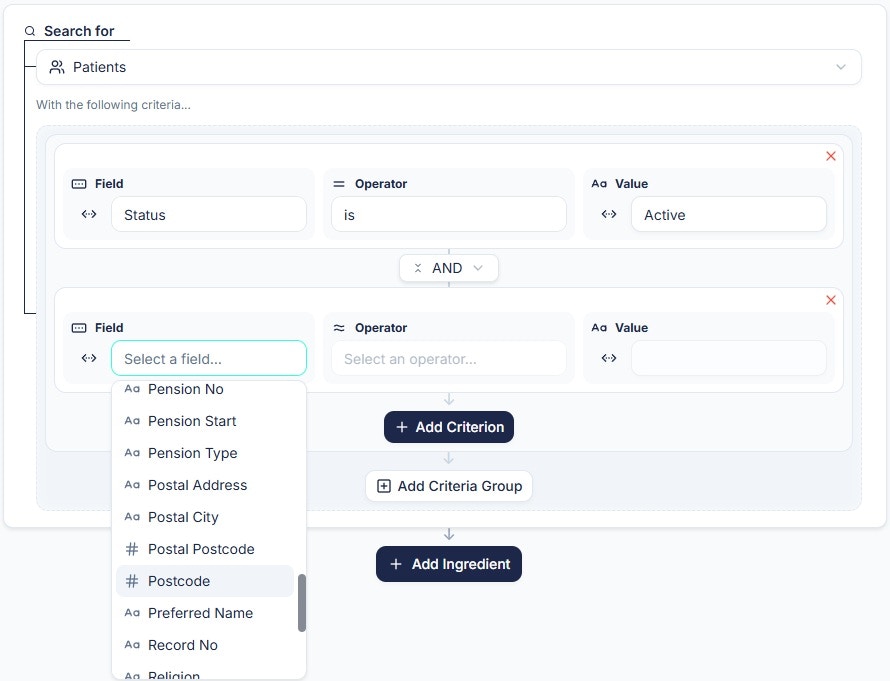890x681 pixels.
Task: Choose Preferred Name in the field dropdown
Action: [x=198, y=613]
